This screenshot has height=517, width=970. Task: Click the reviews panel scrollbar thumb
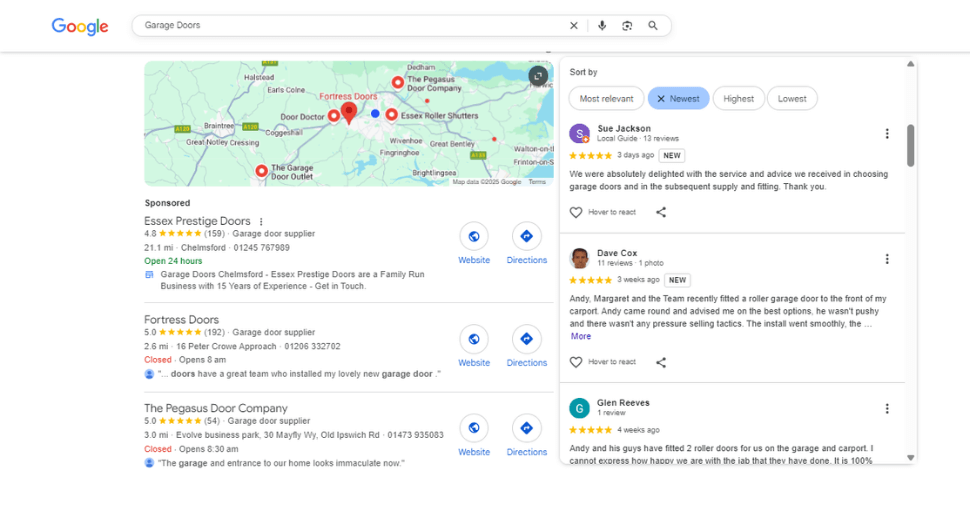pos(910,145)
